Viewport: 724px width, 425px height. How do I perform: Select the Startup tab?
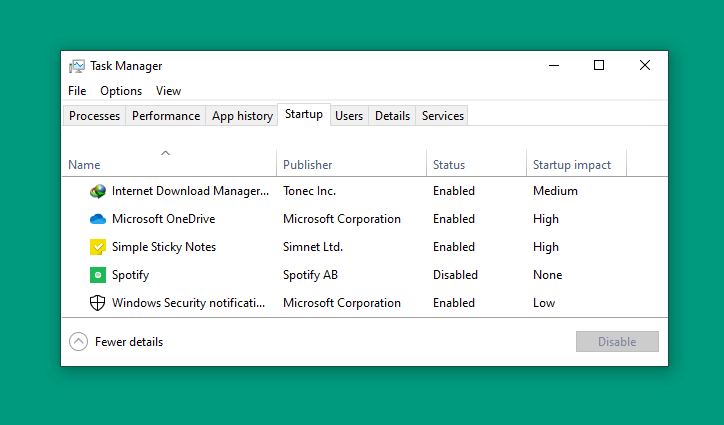[304, 114]
